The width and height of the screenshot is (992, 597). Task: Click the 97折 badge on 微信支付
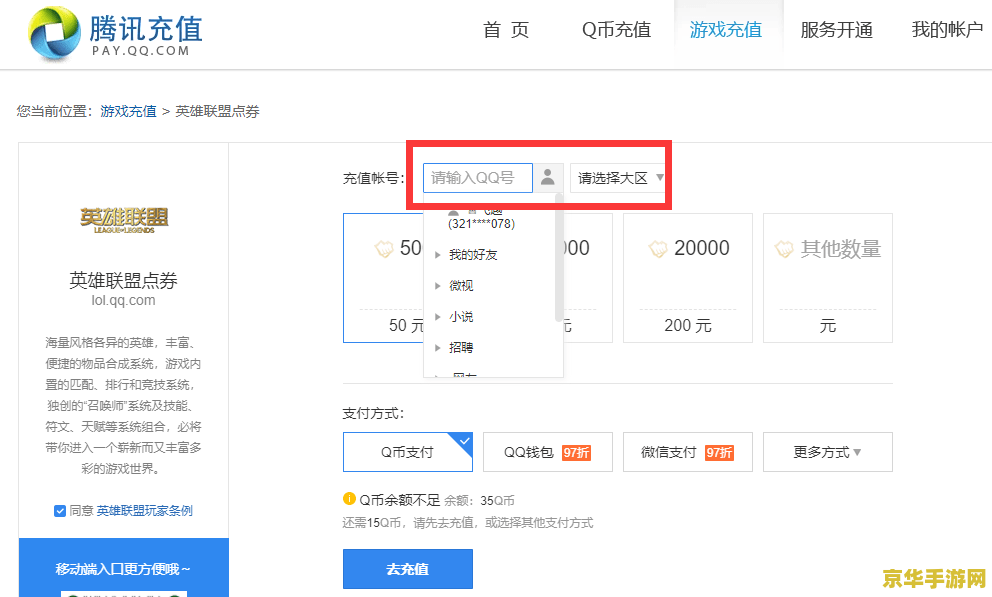pos(719,453)
